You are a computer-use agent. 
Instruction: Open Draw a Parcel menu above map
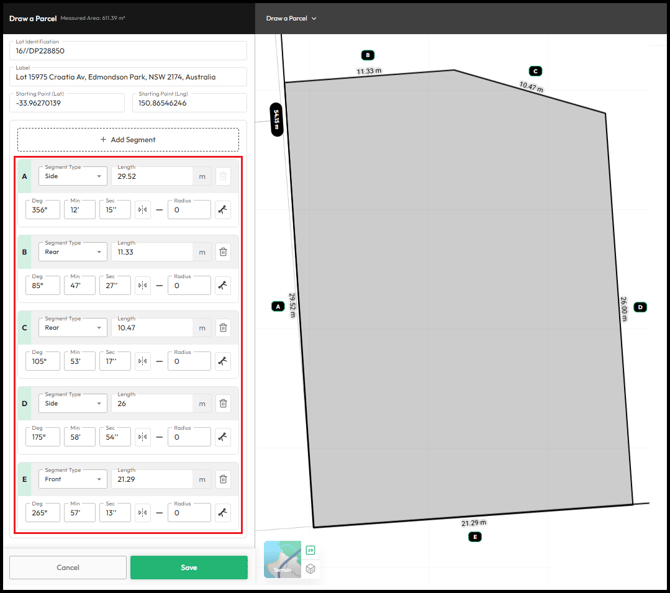(x=291, y=18)
